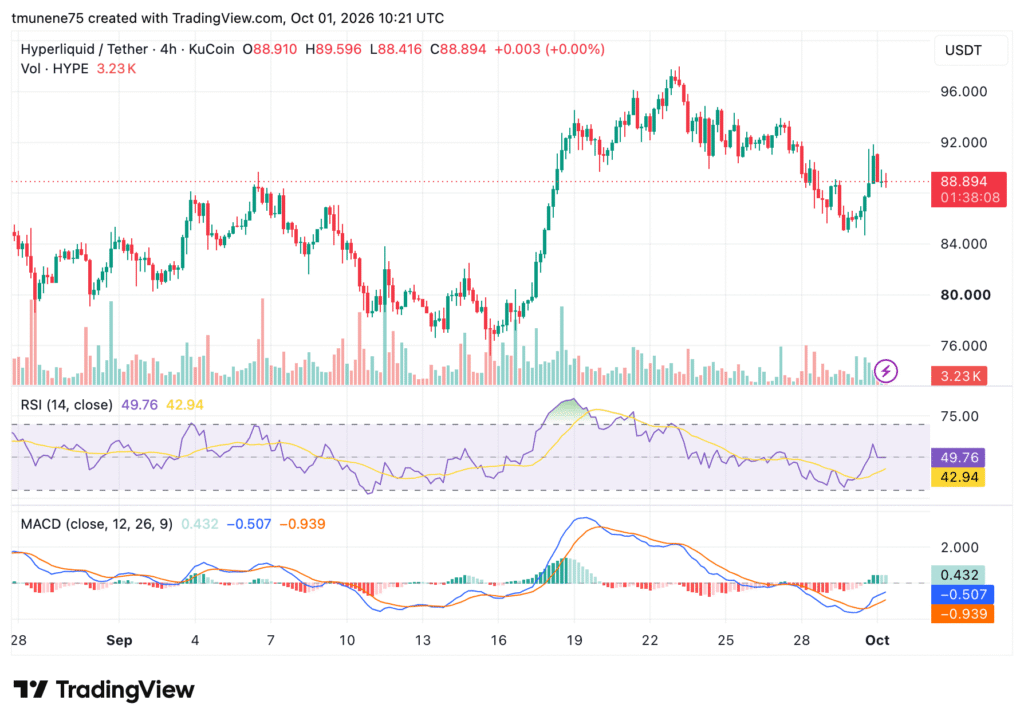1024x724 pixels.
Task: Click the orange −0.939 value in the MACD legend
Action: pos(302,524)
